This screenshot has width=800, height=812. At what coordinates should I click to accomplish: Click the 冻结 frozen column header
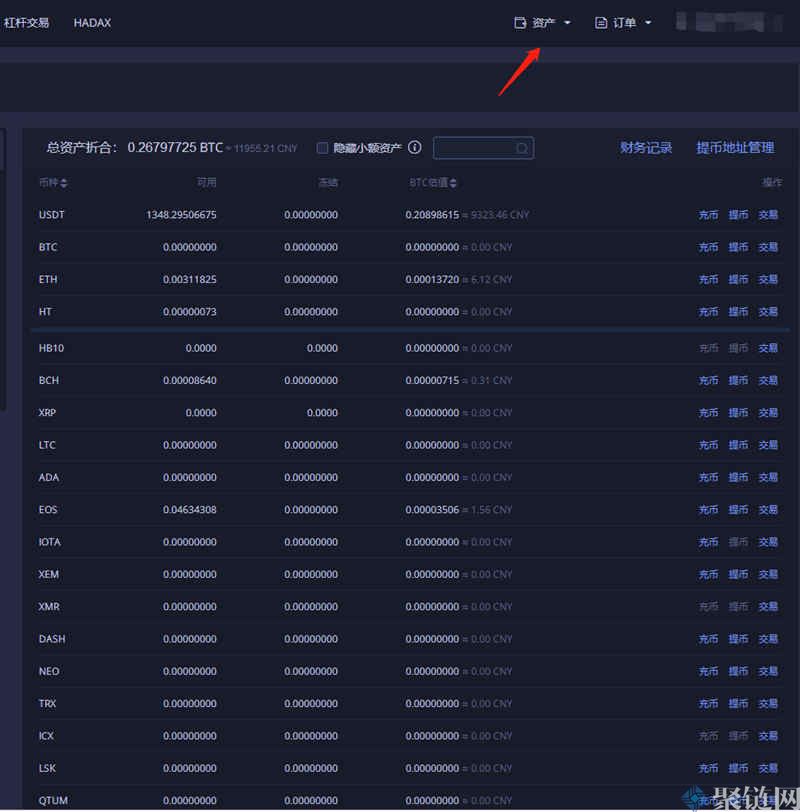[328, 183]
